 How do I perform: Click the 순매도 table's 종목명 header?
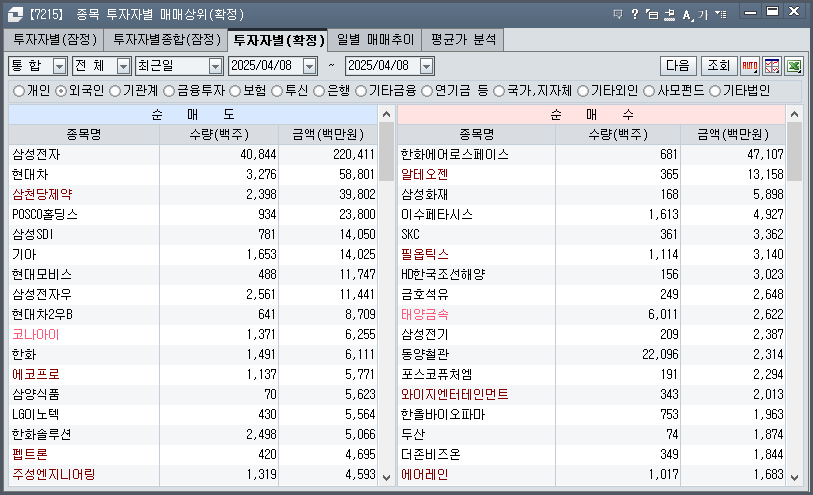click(x=84, y=135)
